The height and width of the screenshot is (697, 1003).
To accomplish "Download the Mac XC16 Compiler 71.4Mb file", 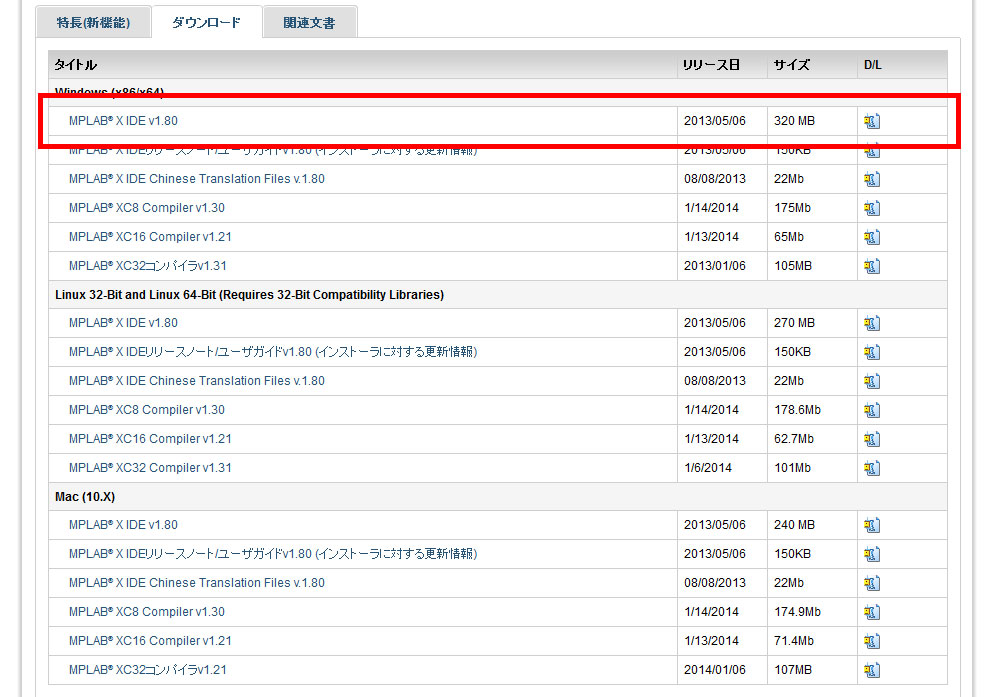I will pos(872,641).
